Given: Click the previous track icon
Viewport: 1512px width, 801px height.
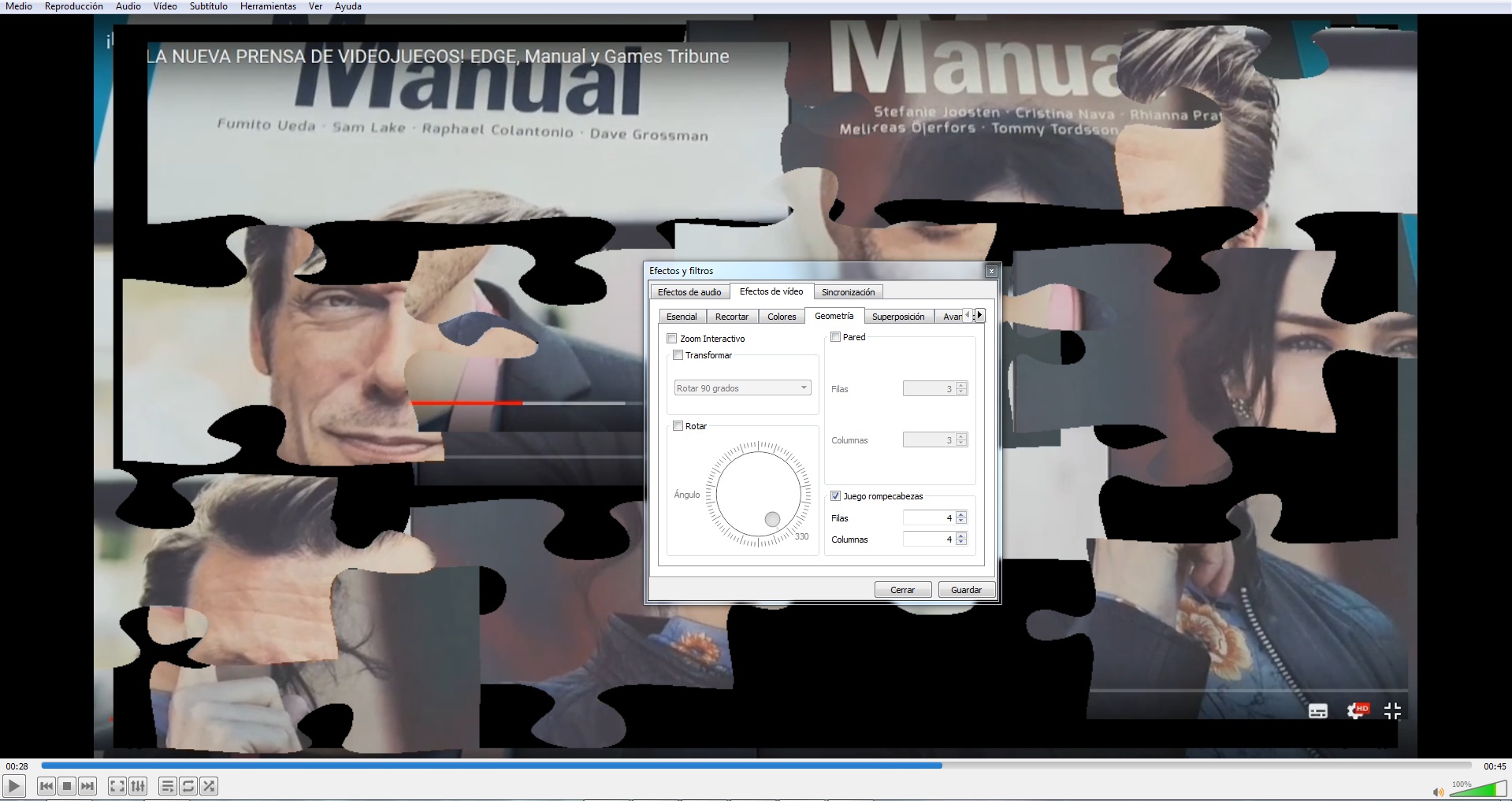Looking at the screenshot, I should pos(46,786).
